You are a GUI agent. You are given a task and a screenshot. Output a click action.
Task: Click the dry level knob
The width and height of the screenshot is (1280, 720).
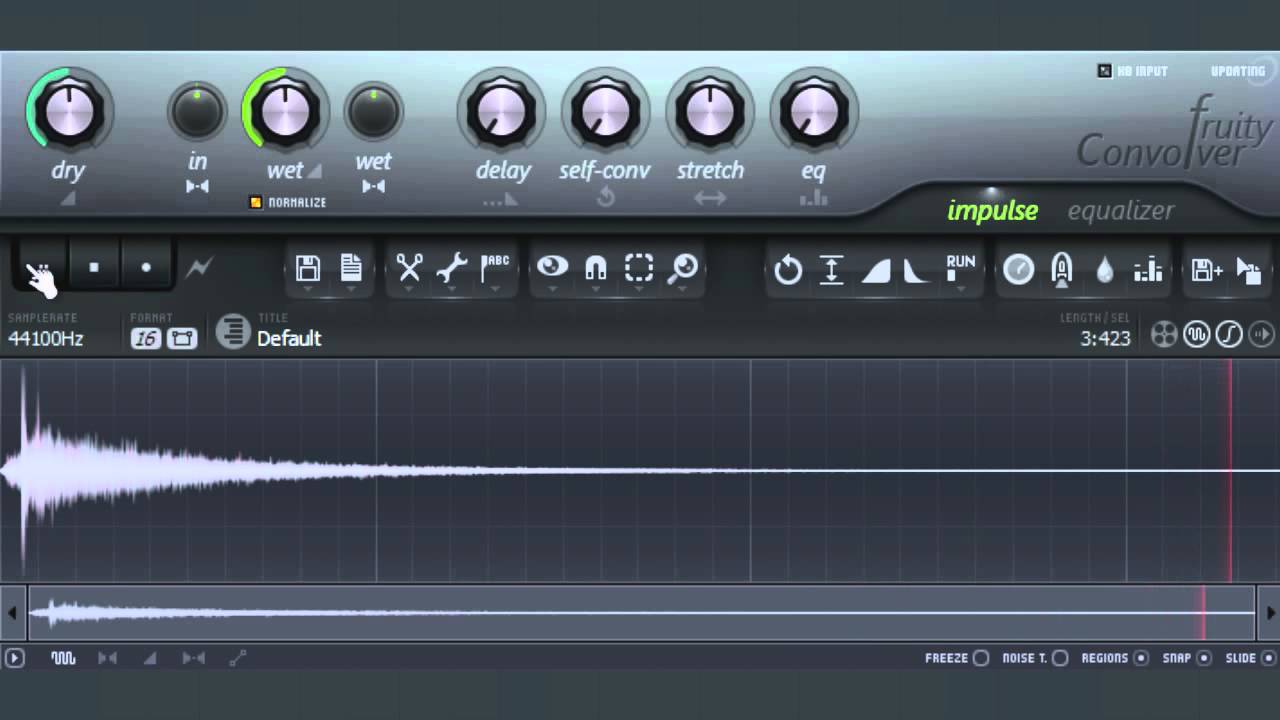[x=69, y=110]
